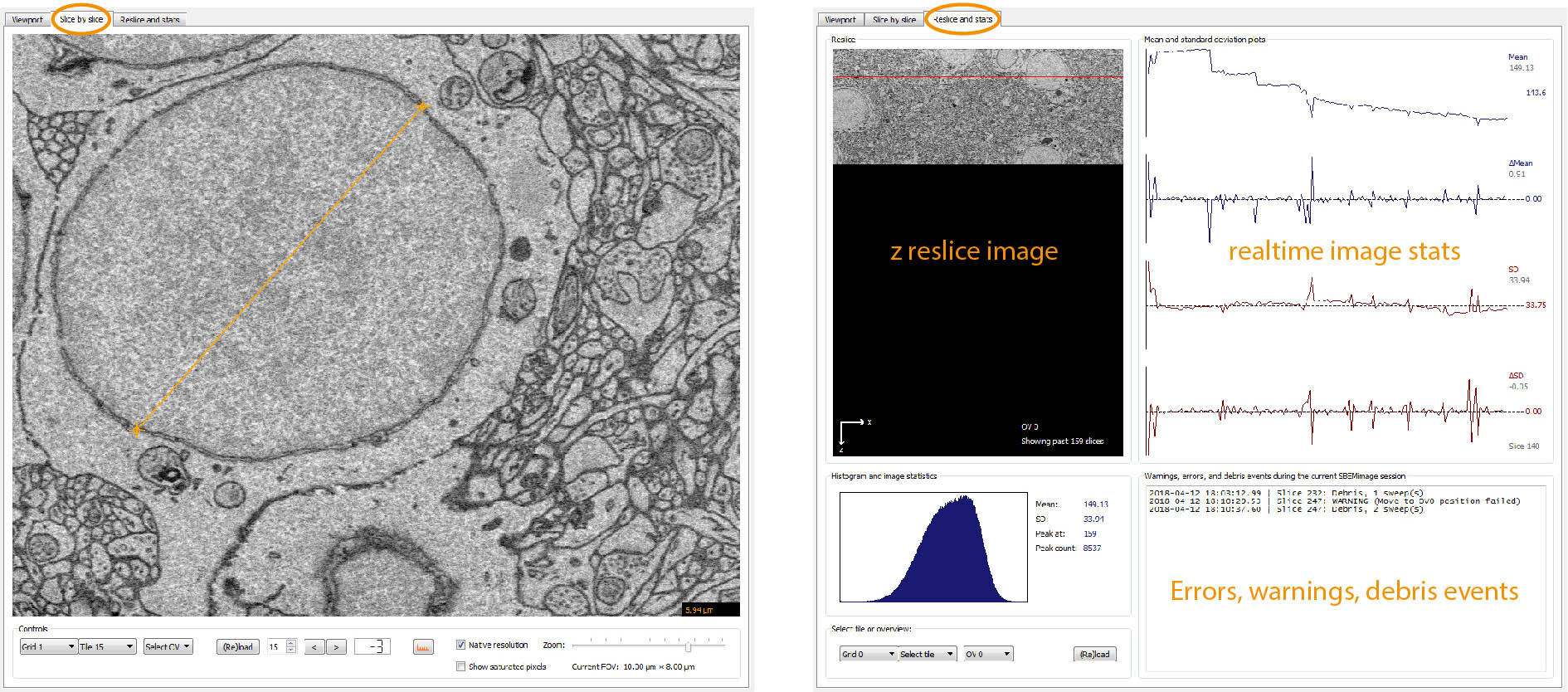
Task: Go to previous slice with '<' button
Action: [x=314, y=646]
